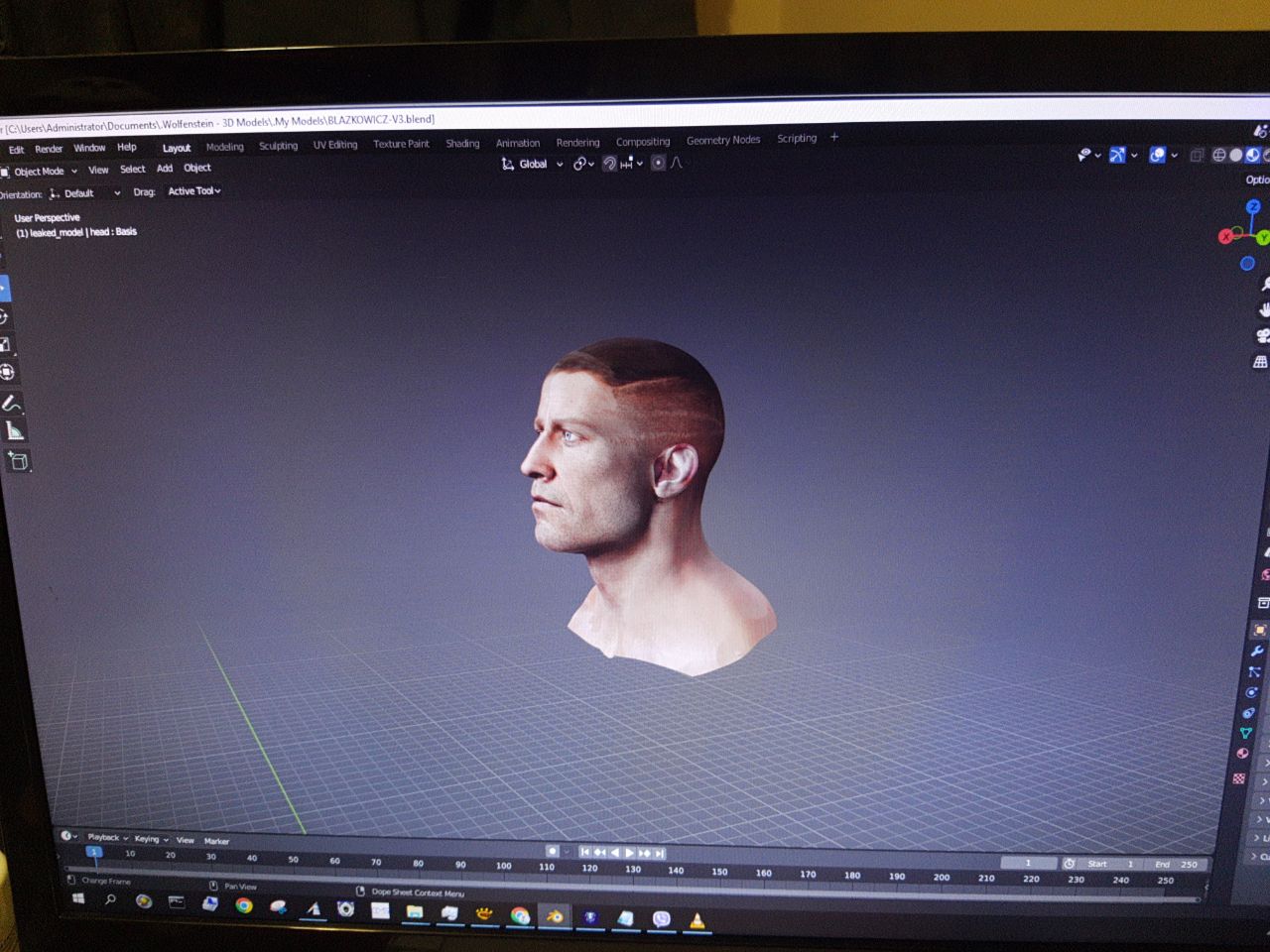Switch to Geometry Nodes workspace tab

point(723,140)
